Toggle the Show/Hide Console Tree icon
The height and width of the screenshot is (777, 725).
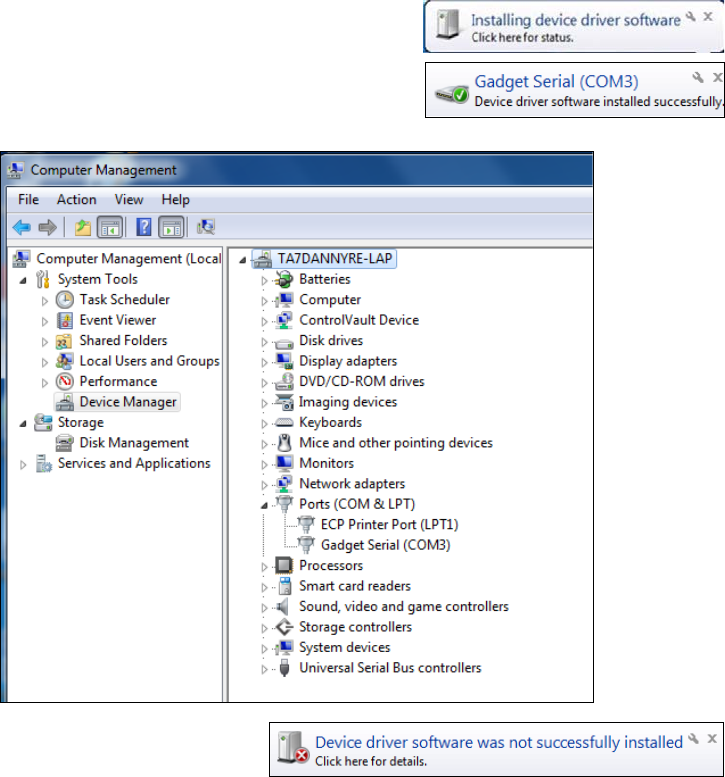[x=110, y=227]
